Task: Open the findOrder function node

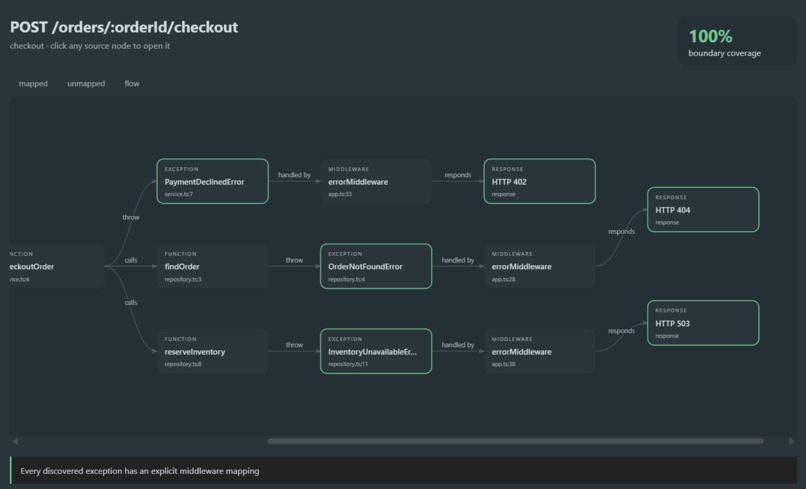Action: [x=212, y=266]
